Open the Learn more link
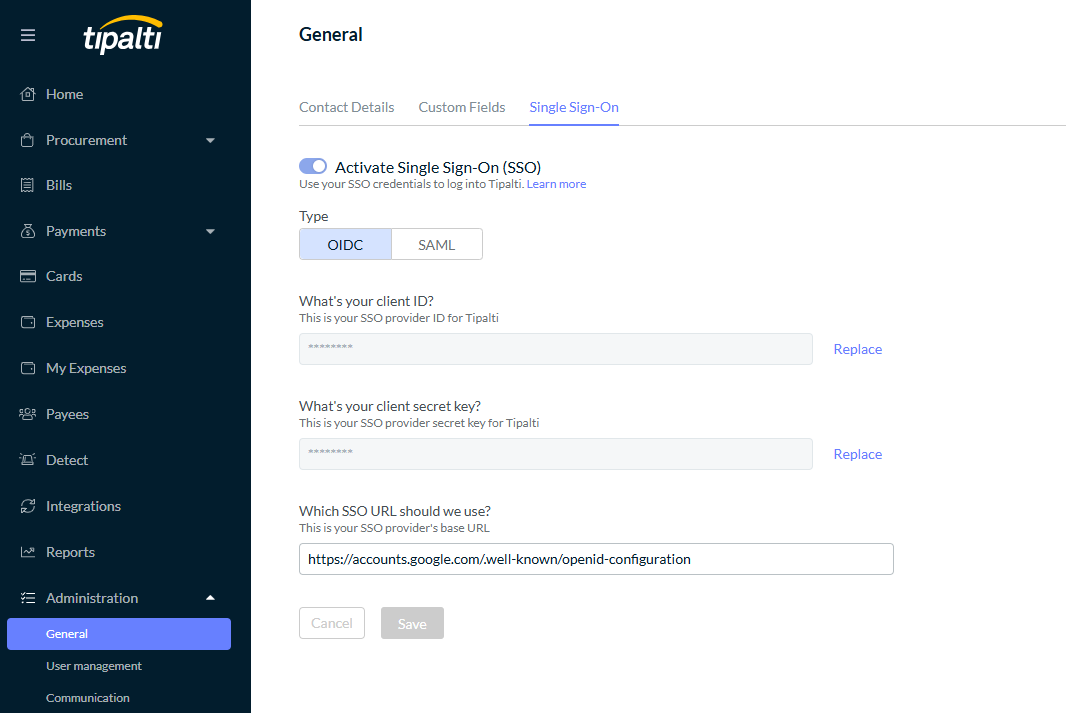The height and width of the screenshot is (713, 1066). (556, 183)
